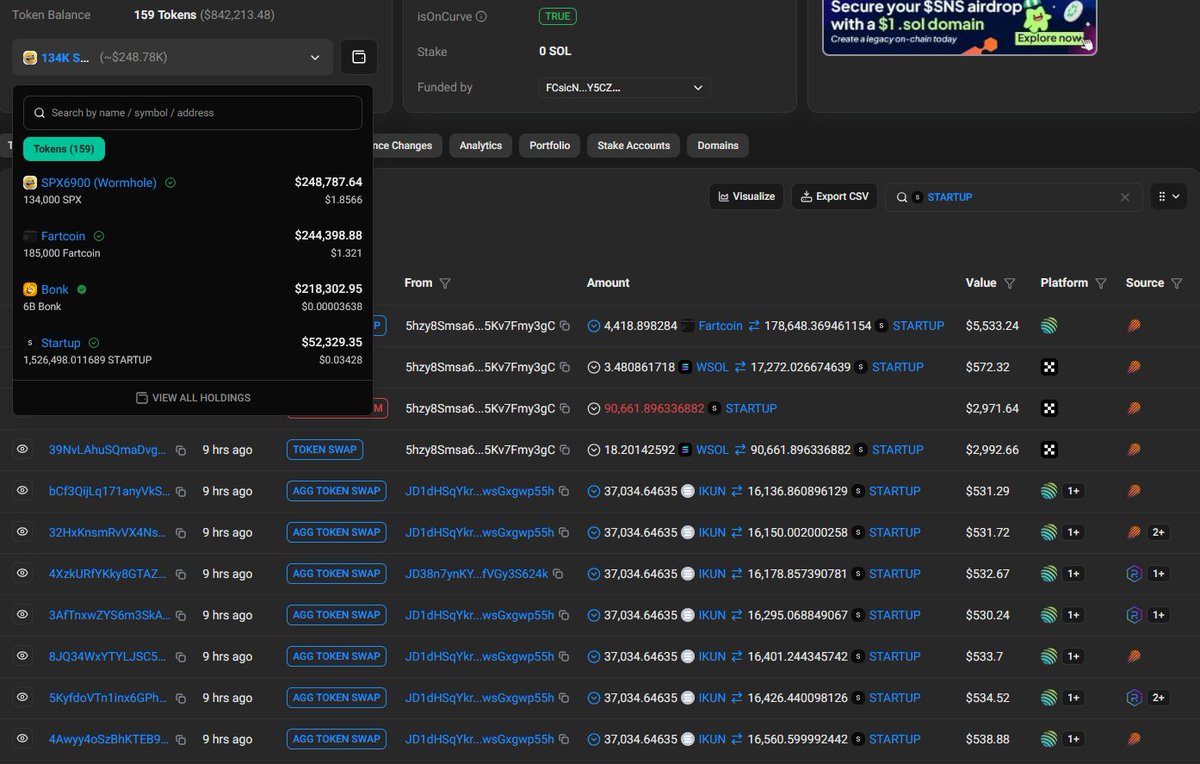Click platform icon in $572.32 row
The image size is (1200, 764).
[1049, 367]
